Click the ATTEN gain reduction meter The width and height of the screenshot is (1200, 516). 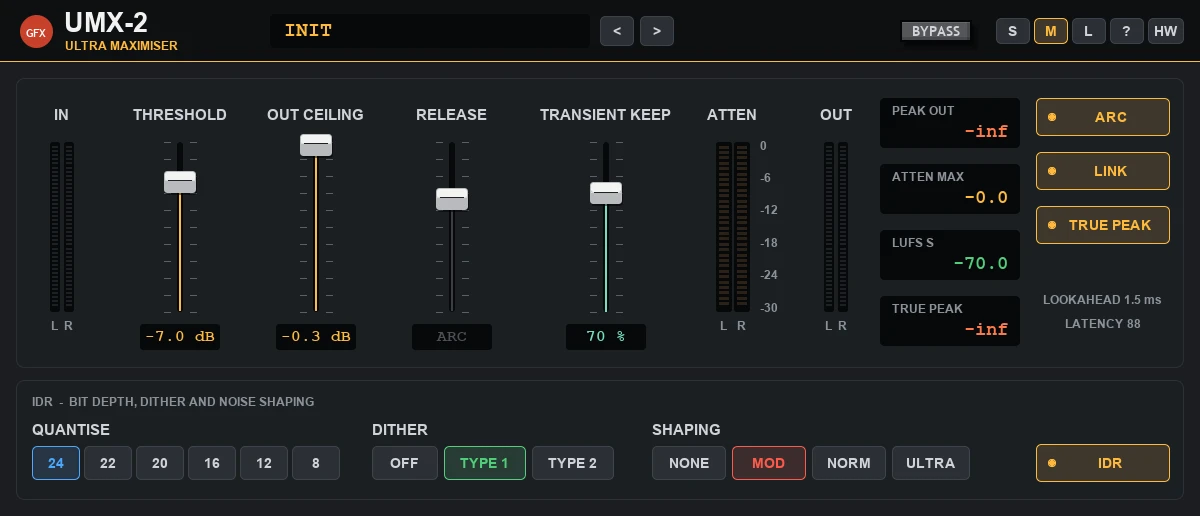tap(732, 227)
